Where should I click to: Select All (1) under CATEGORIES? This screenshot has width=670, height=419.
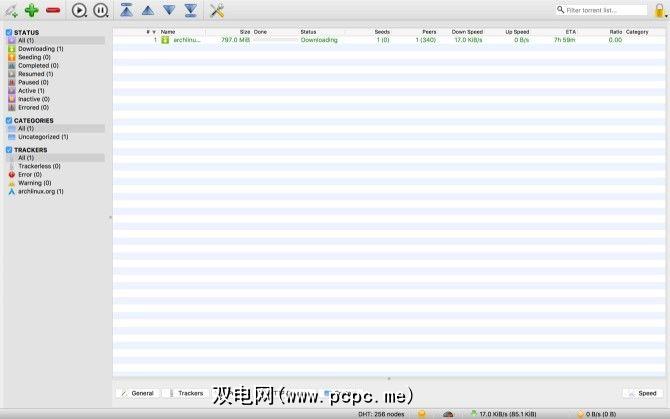pos(55,129)
